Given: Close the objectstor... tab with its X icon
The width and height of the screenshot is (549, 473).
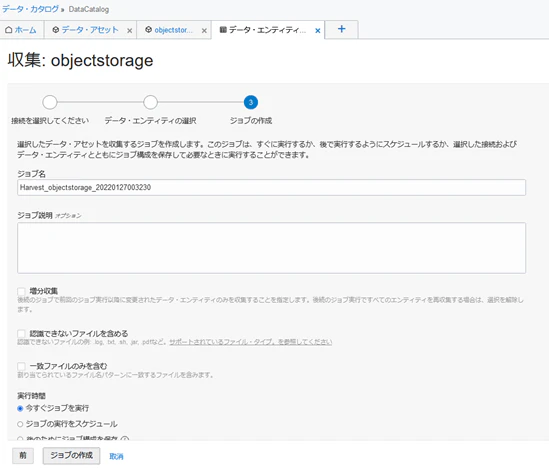Looking at the screenshot, I should [204, 31].
